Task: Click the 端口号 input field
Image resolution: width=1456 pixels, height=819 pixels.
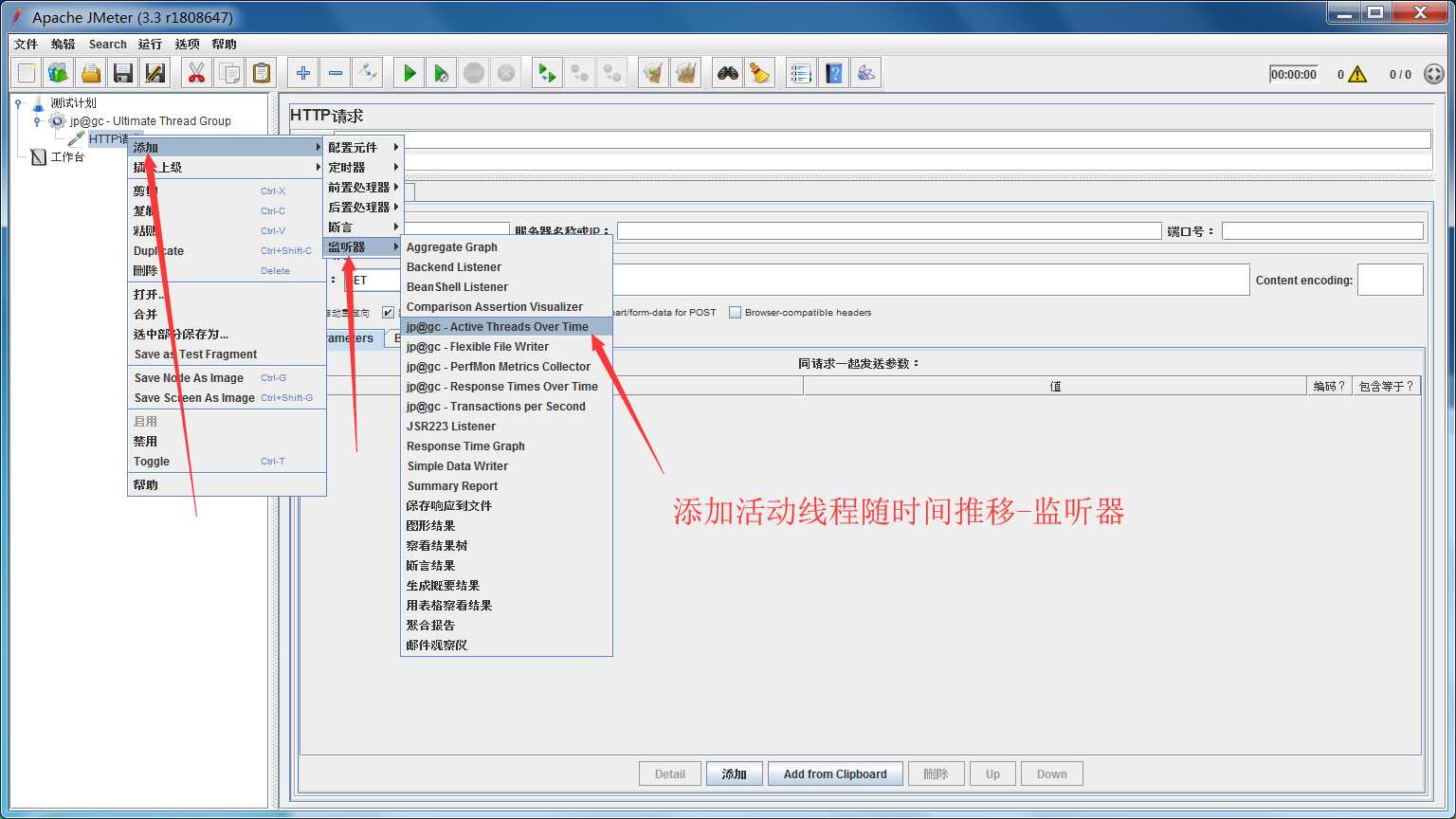Action: coord(1322,230)
